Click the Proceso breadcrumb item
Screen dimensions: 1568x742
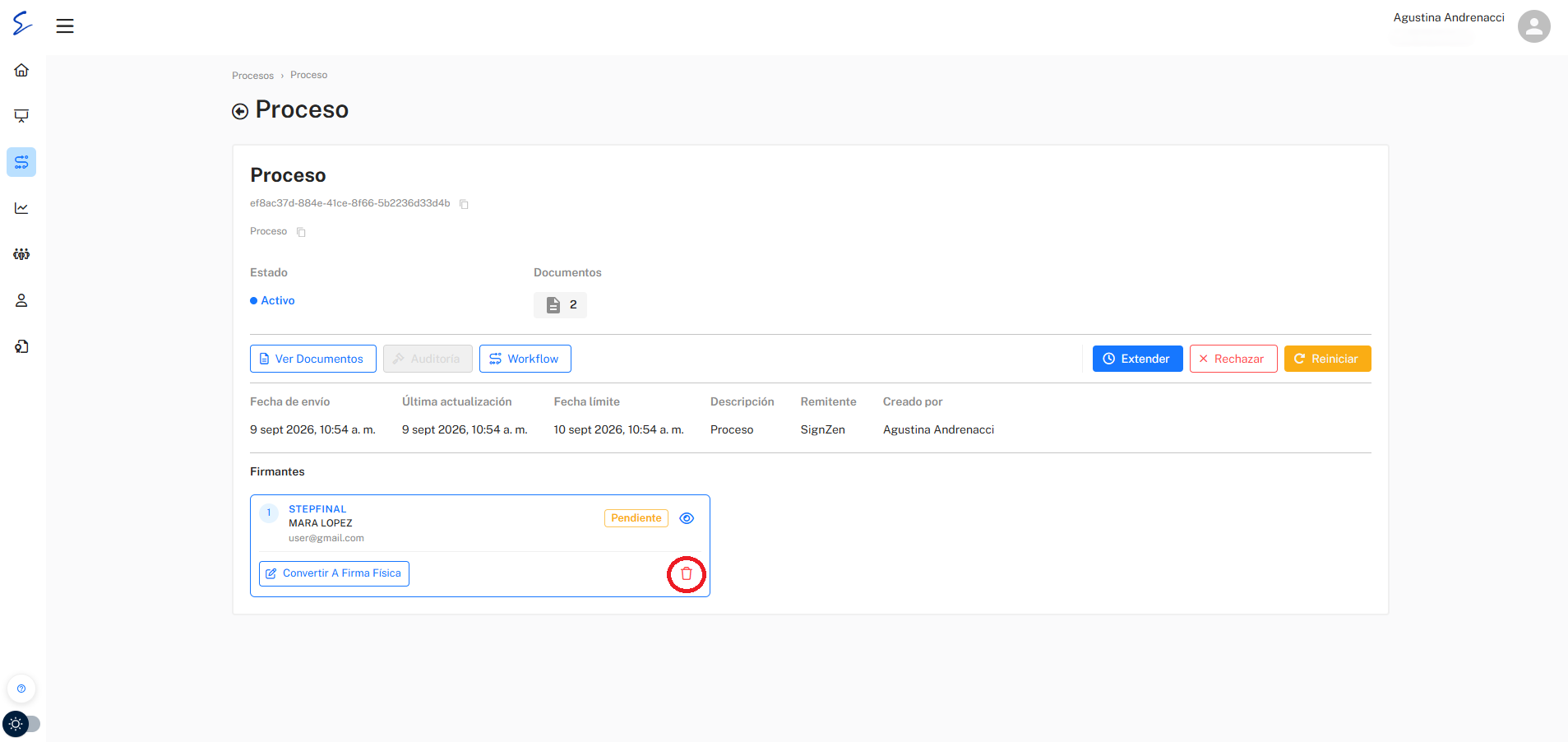[x=308, y=75]
